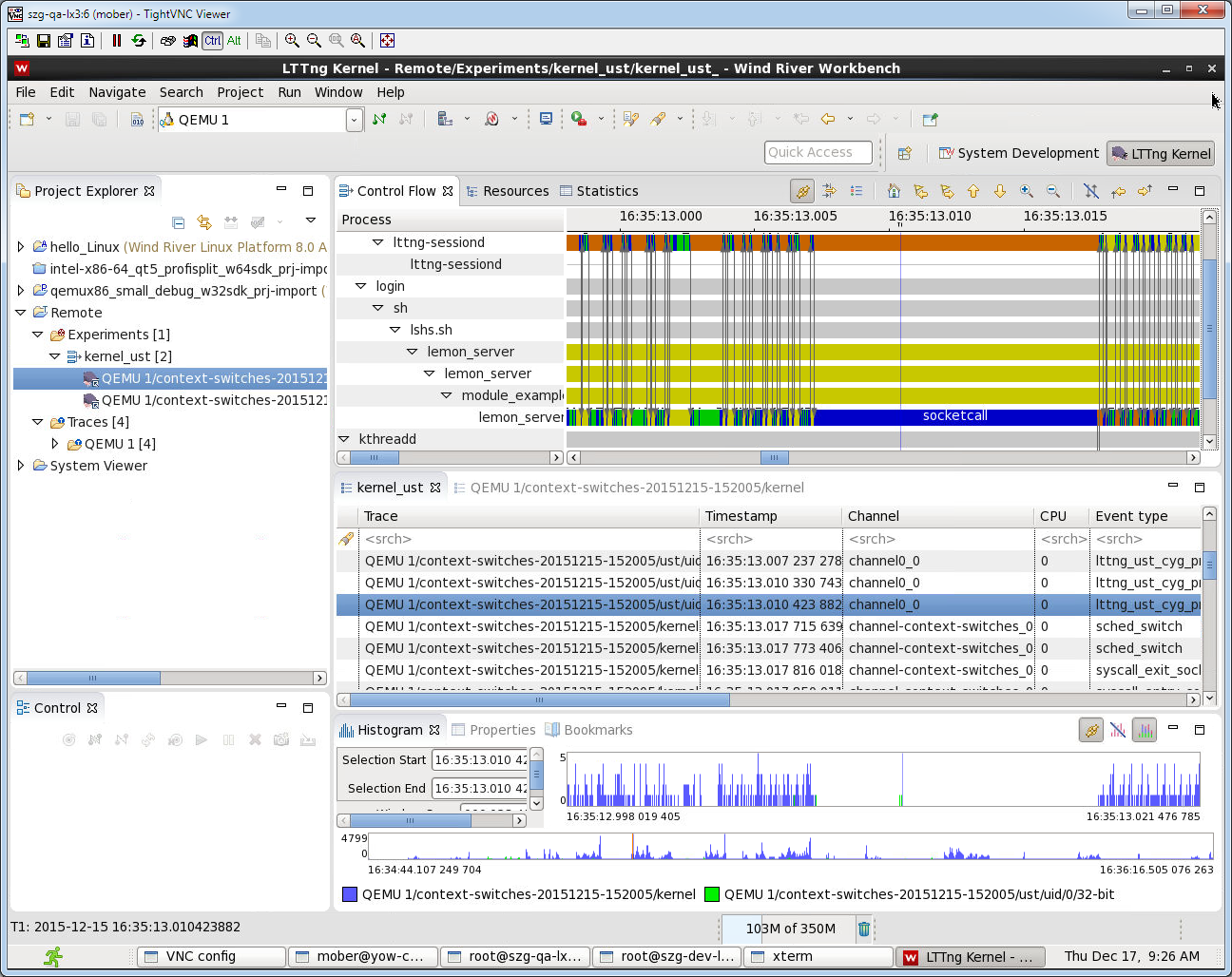
Task: Toggle Hide Lost Events in Histogram
Action: click(1118, 730)
